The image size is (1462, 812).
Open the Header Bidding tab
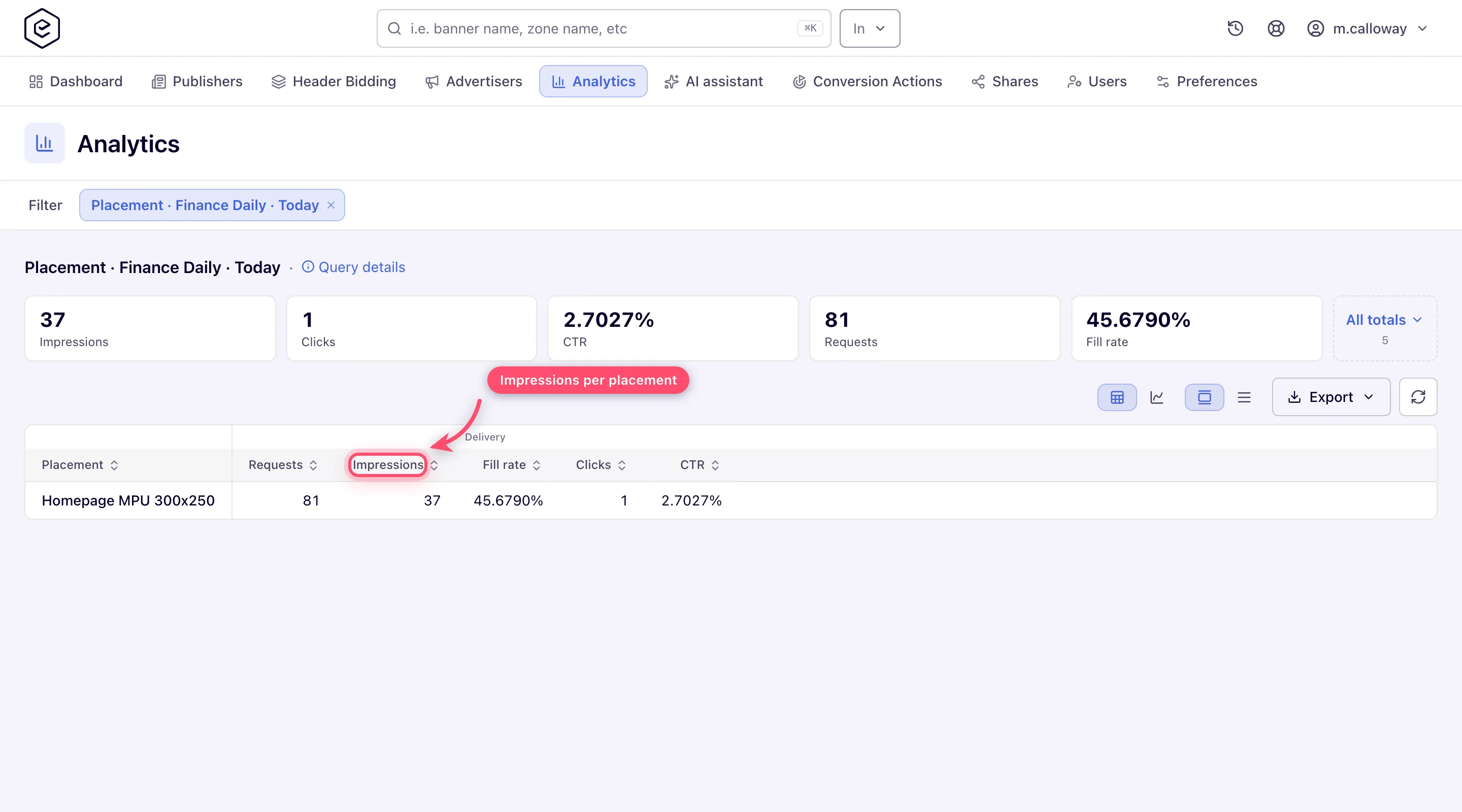(x=334, y=81)
